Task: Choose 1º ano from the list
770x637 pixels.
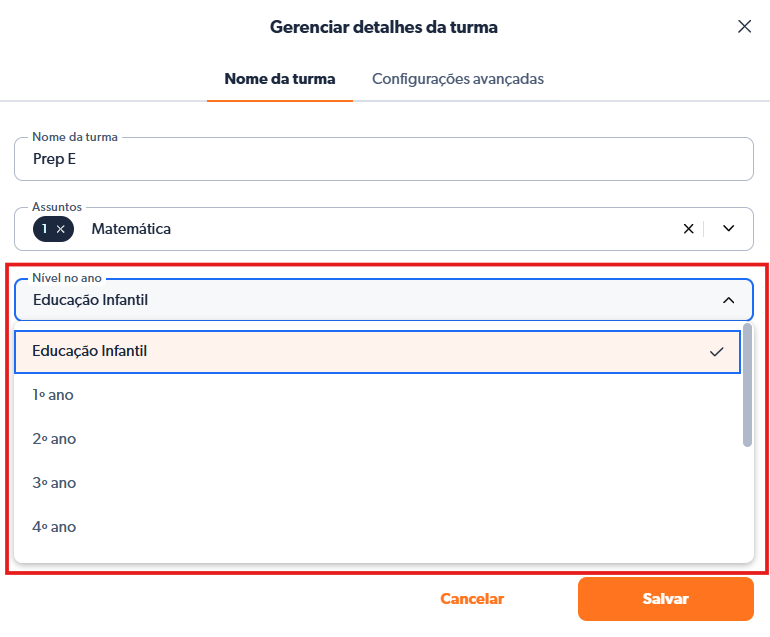Action: point(53,395)
